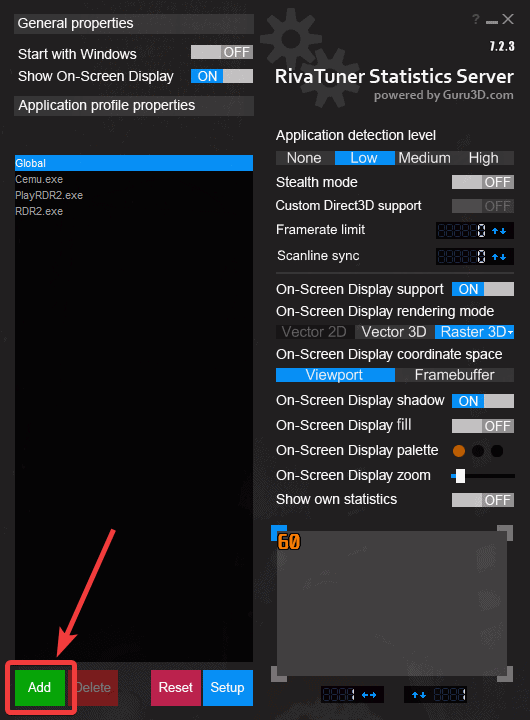
Task: Toggle Custom Direct3D support switch
Action: click(x=483, y=206)
